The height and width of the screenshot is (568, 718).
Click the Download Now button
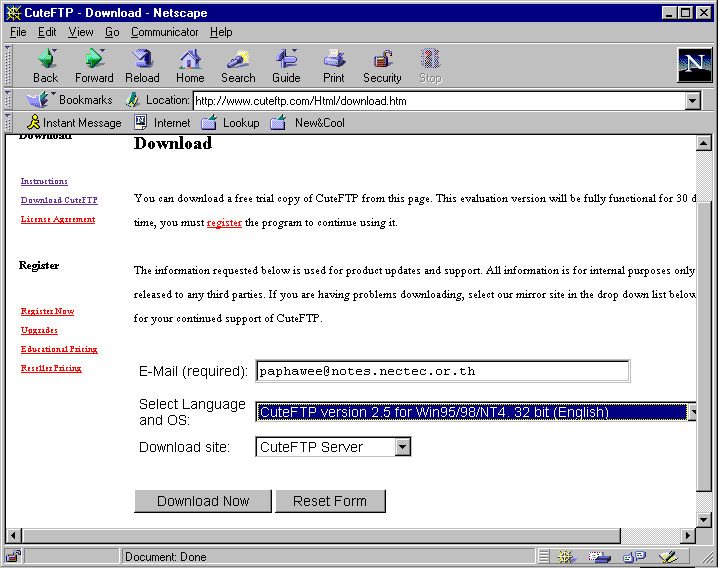(203, 501)
